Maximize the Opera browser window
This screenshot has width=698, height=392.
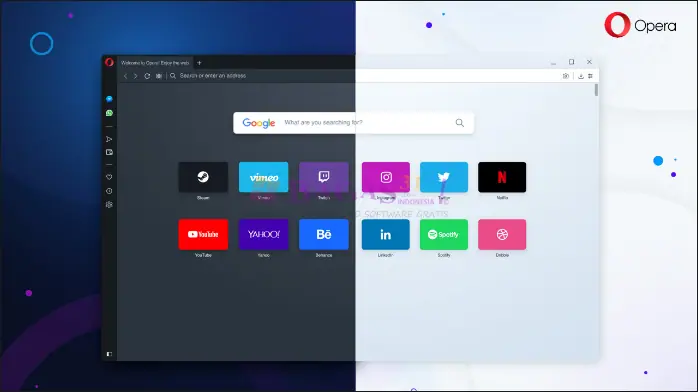[572, 62]
